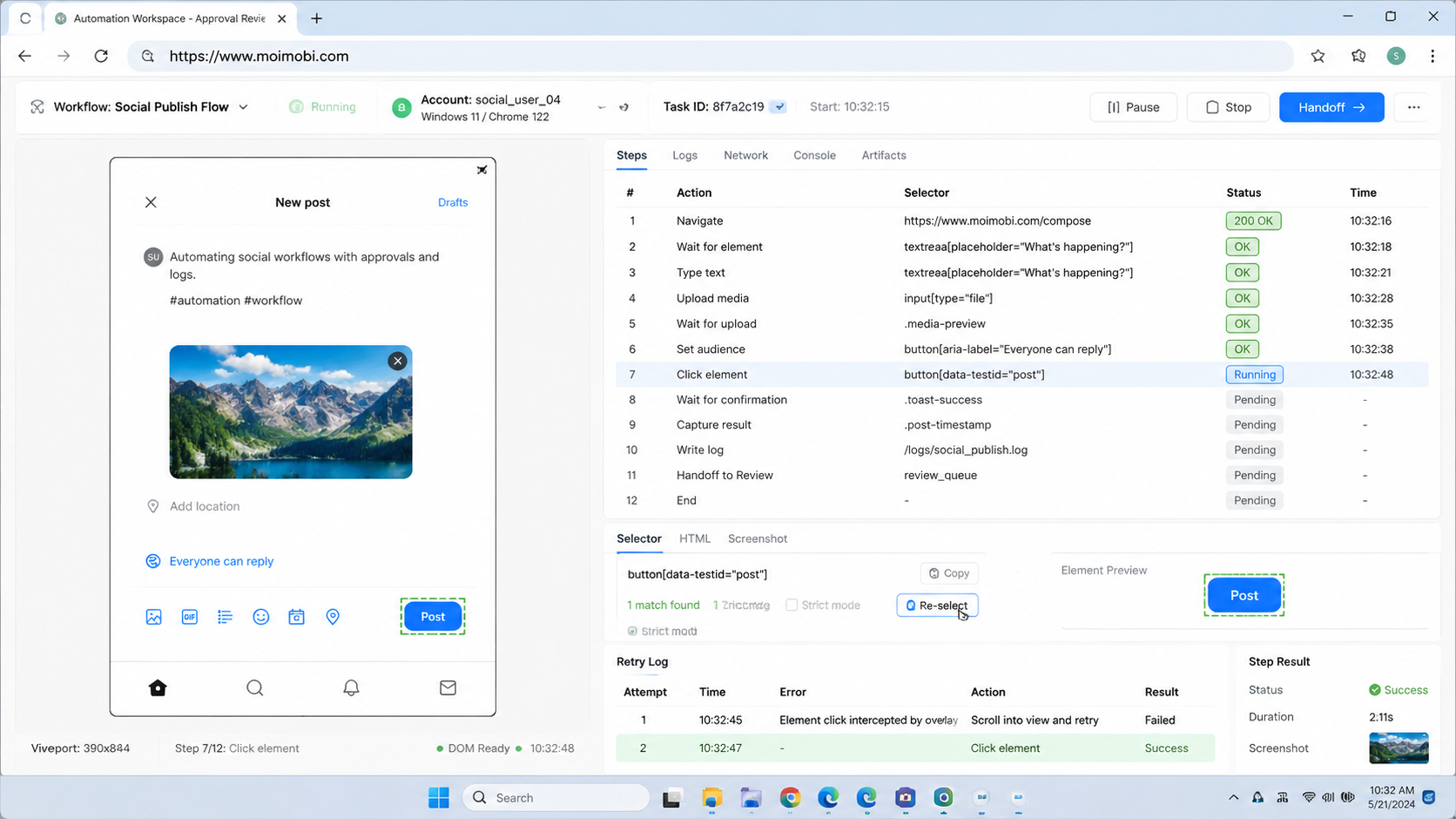
Task: Click the GIF icon in composer toolbar
Action: 190,617
